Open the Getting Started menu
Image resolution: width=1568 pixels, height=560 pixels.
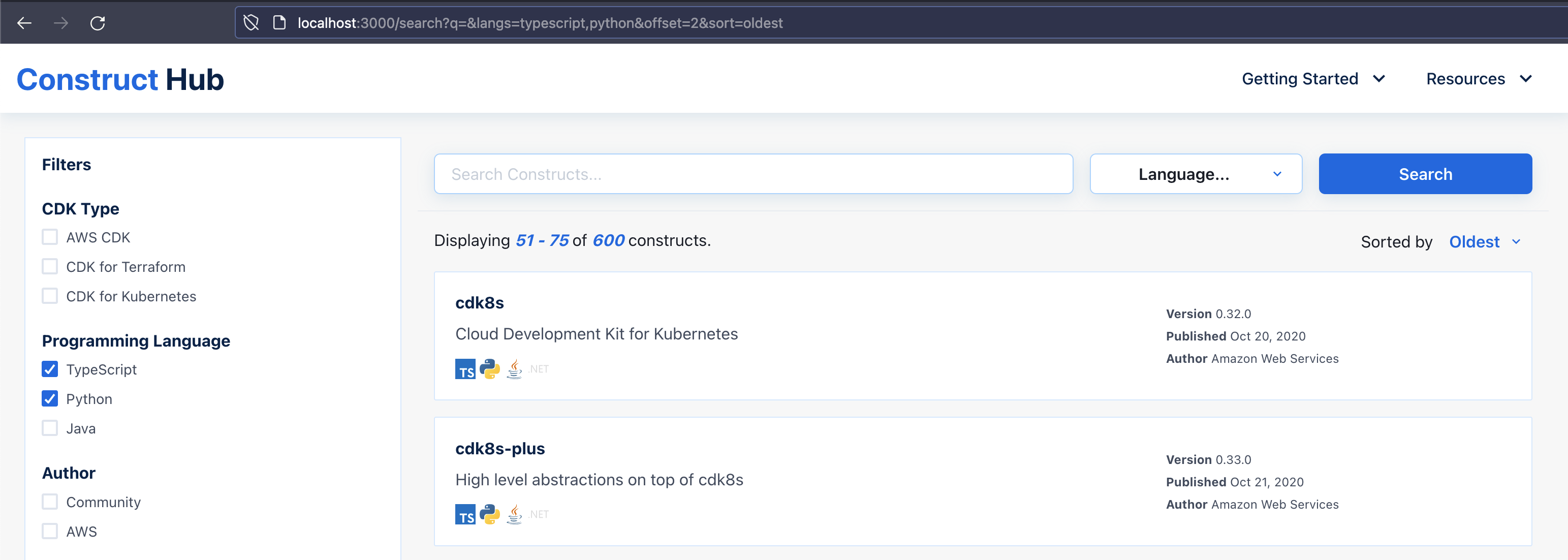click(x=1314, y=79)
